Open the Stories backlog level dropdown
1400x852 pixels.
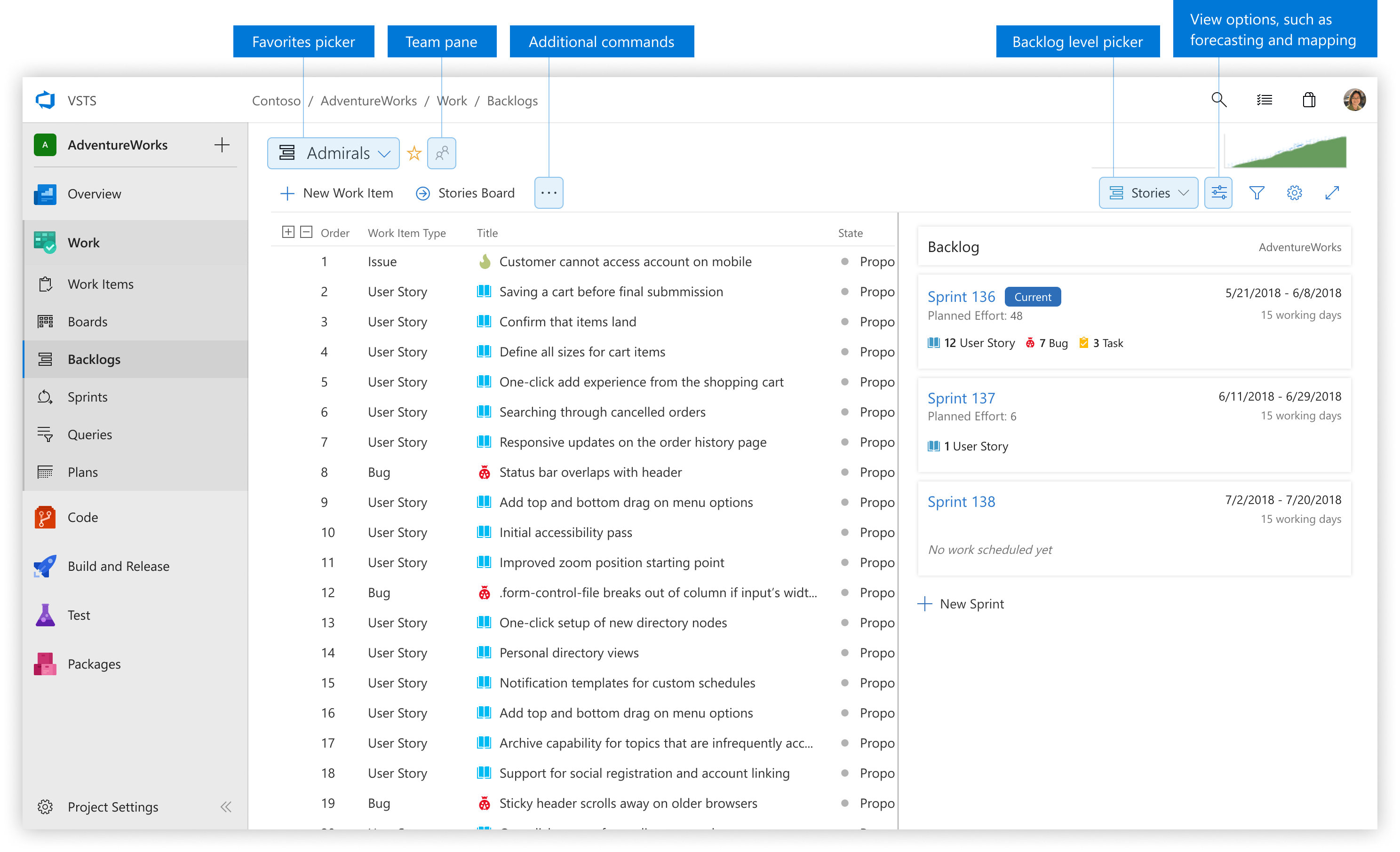point(1148,193)
